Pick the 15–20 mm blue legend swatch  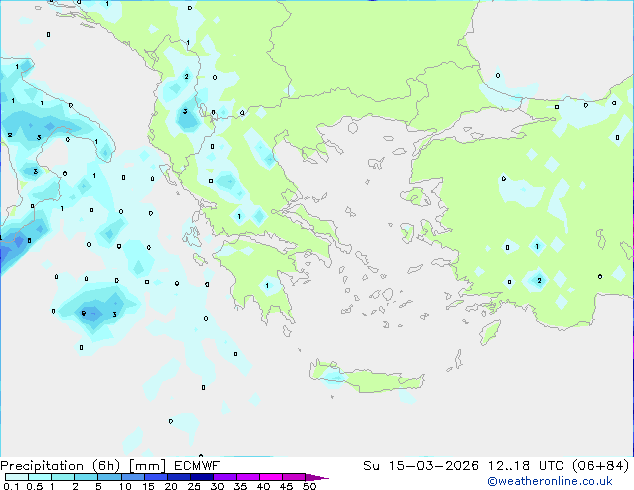tap(156, 477)
